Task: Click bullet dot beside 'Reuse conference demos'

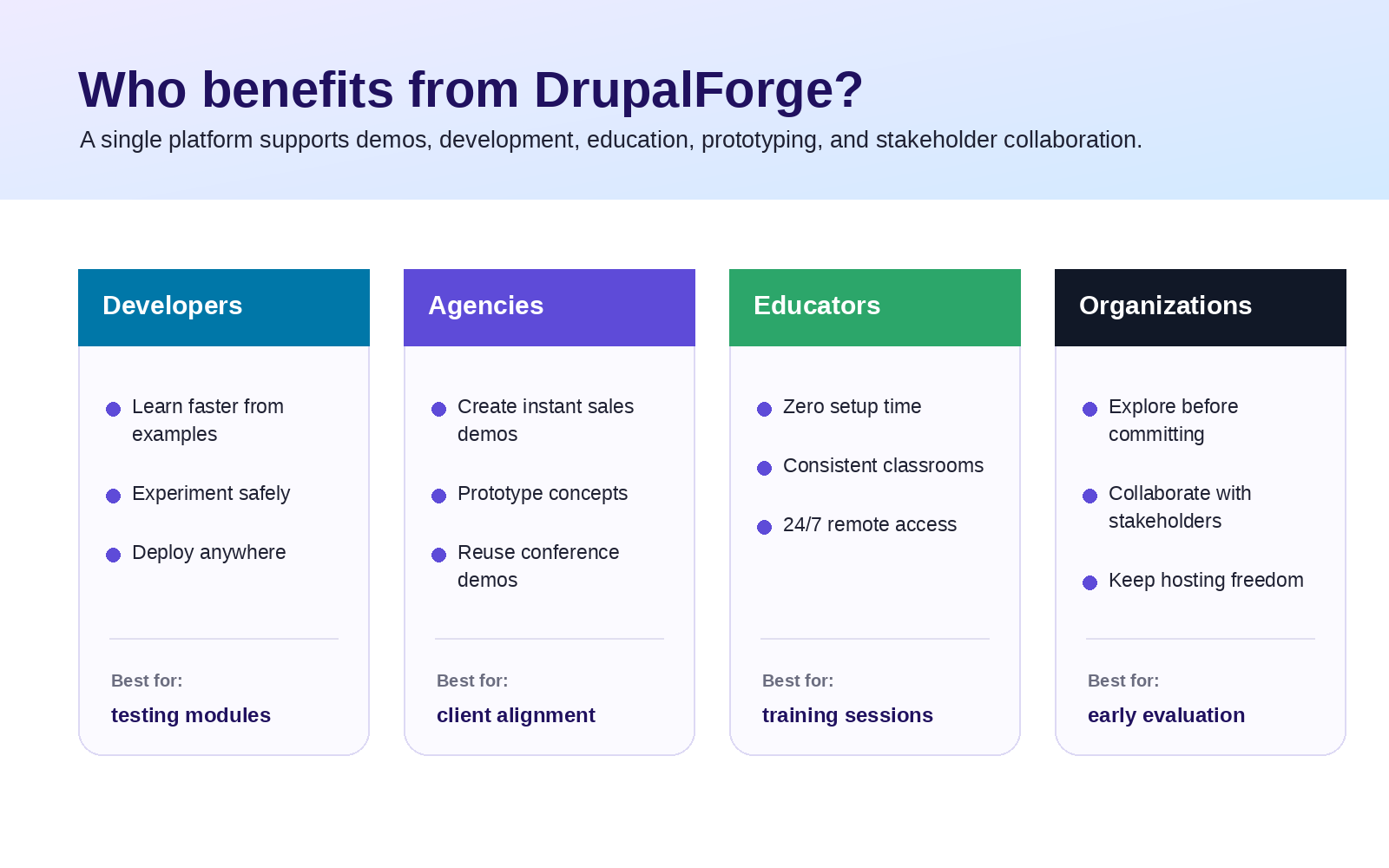Action: 438,555
